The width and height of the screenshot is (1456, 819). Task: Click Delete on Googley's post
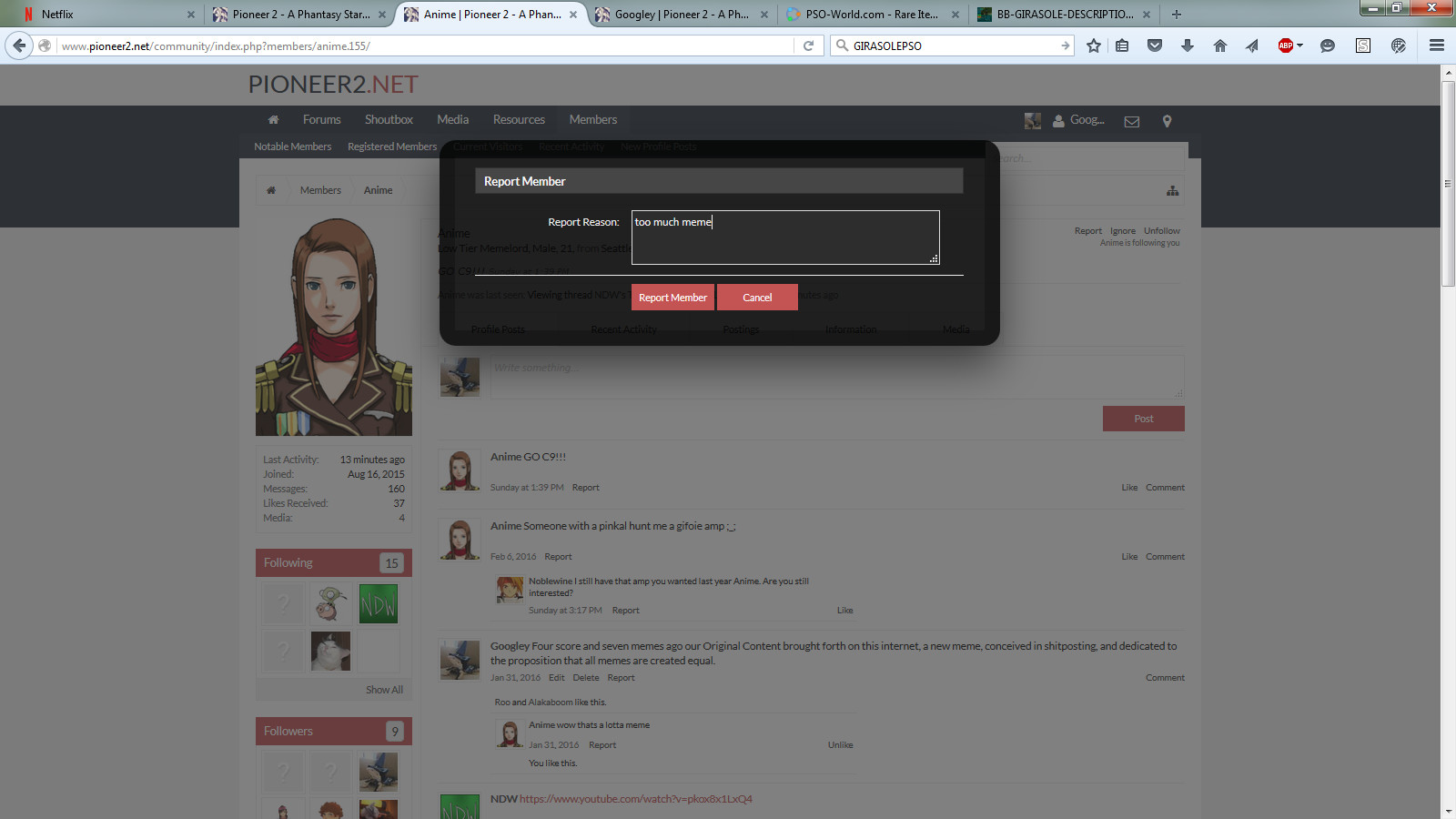pyautogui.click(x=586, y=678)
